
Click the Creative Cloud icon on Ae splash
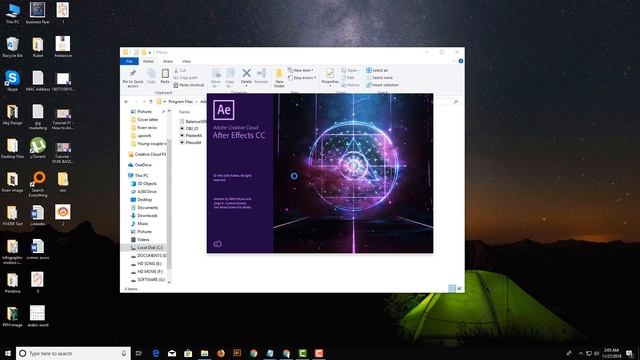[218, 244]
